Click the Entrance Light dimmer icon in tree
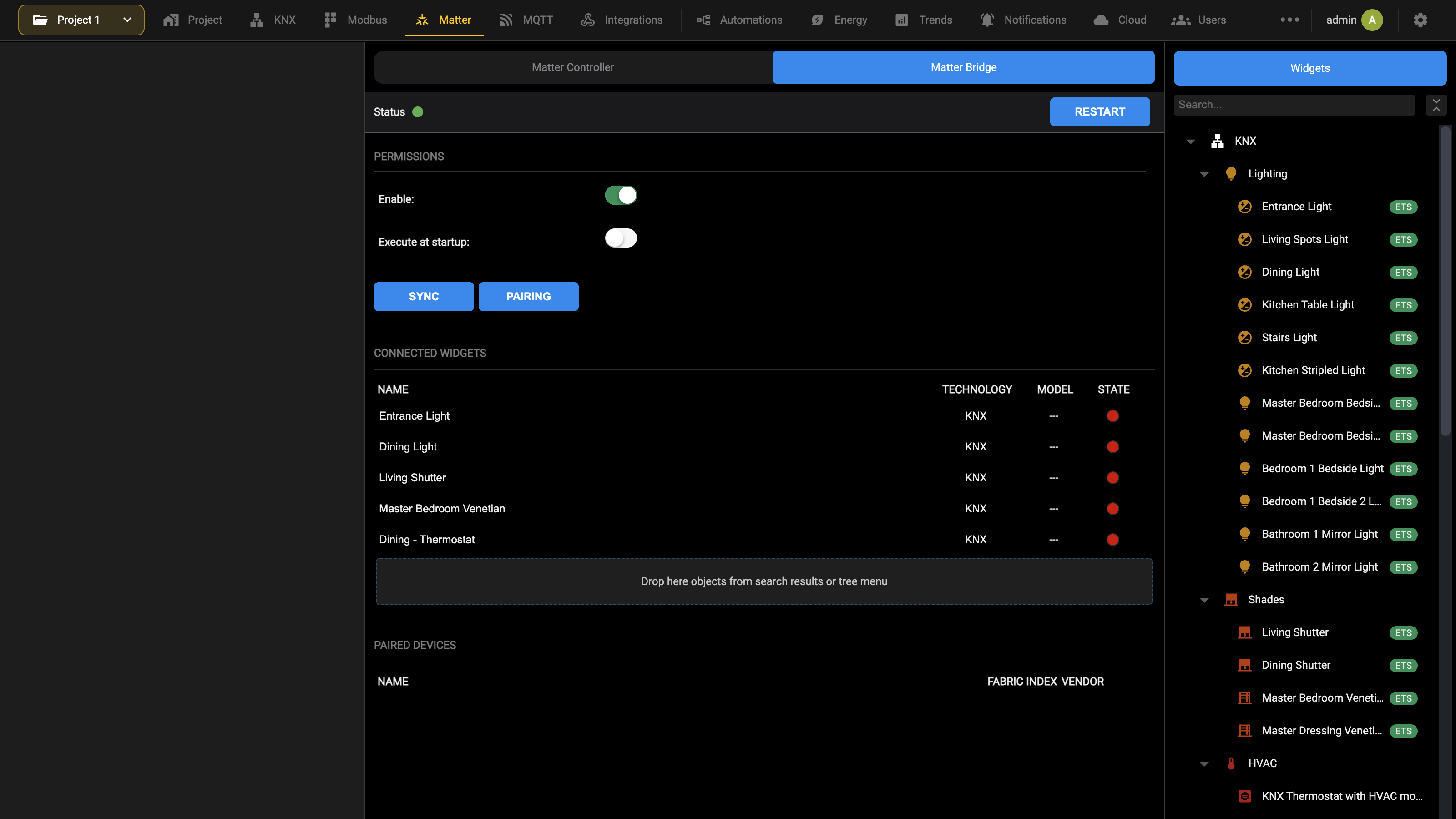 [x=1244, y=206]
